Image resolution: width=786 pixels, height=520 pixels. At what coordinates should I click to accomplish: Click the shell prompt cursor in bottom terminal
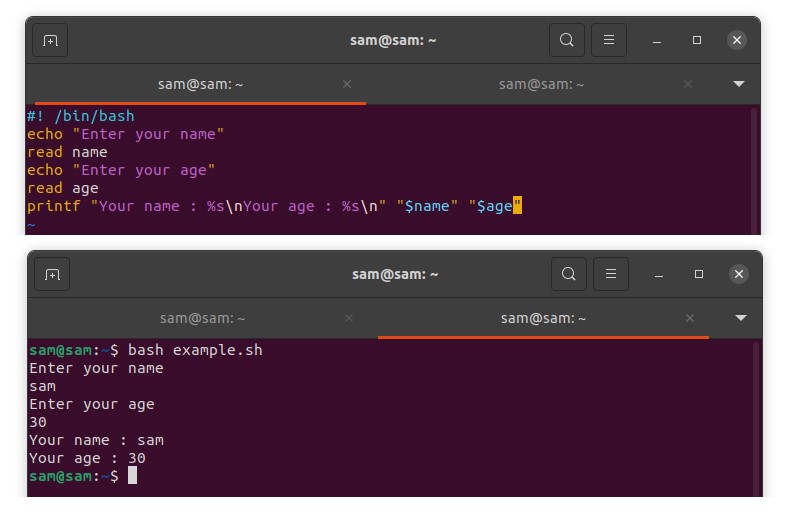pos(132,476)
